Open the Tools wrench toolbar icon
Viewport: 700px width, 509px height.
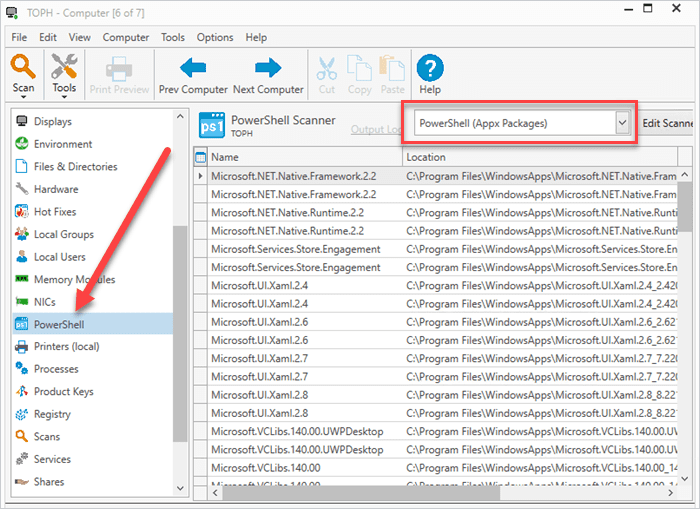click(x=64, y=66)
